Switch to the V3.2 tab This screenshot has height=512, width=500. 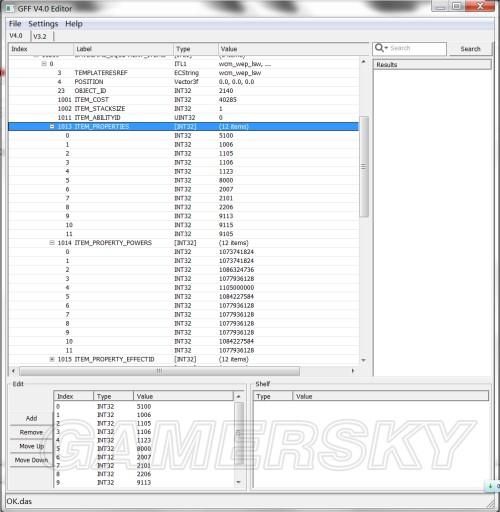coord(40,36)
